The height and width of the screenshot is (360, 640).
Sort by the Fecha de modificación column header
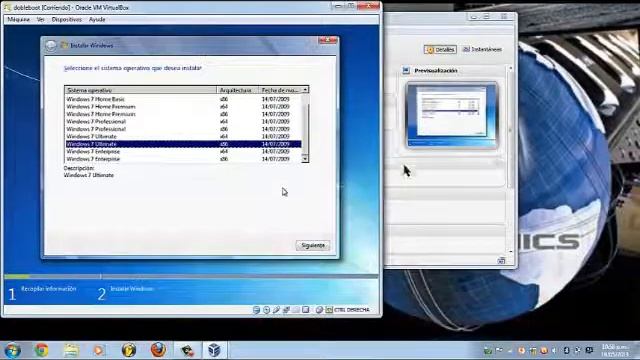click(x=280, y=90)
